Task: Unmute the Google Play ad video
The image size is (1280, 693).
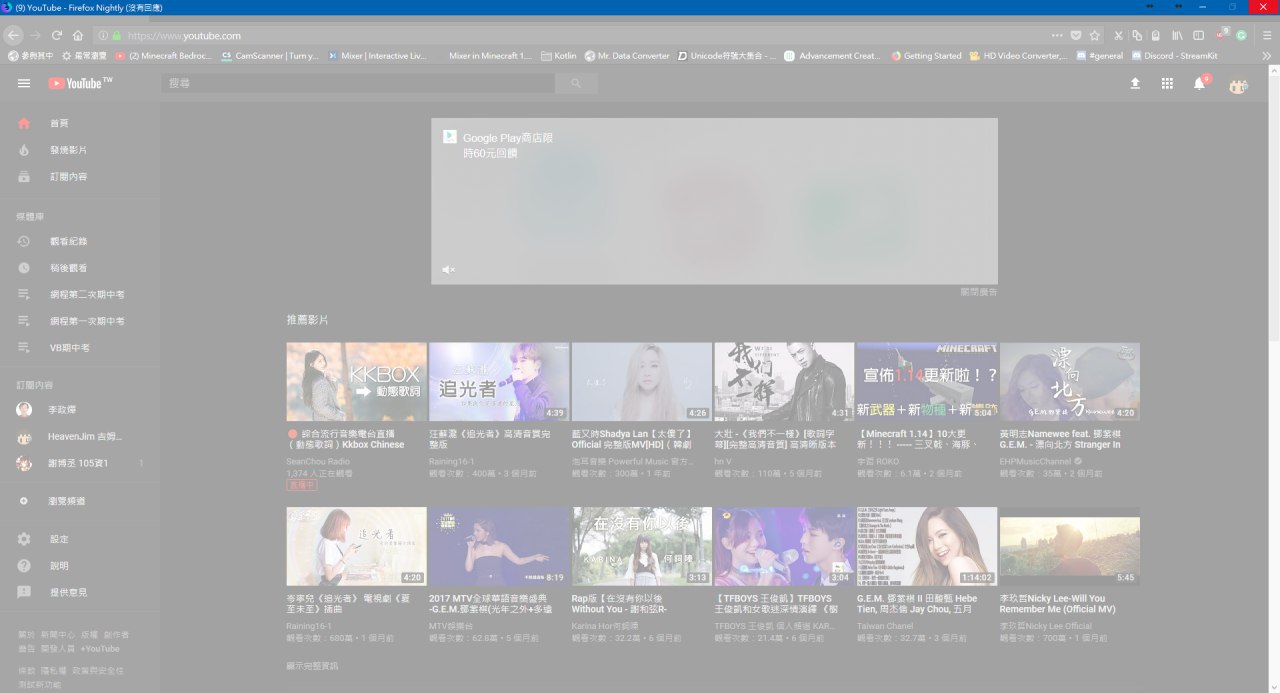Action: tap(449, 270)
